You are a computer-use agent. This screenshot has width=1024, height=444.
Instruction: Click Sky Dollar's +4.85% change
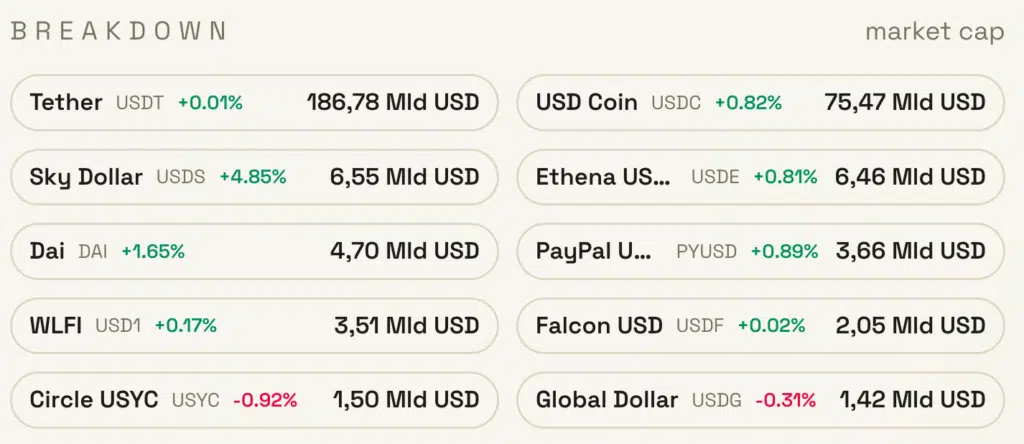point(253,178)
